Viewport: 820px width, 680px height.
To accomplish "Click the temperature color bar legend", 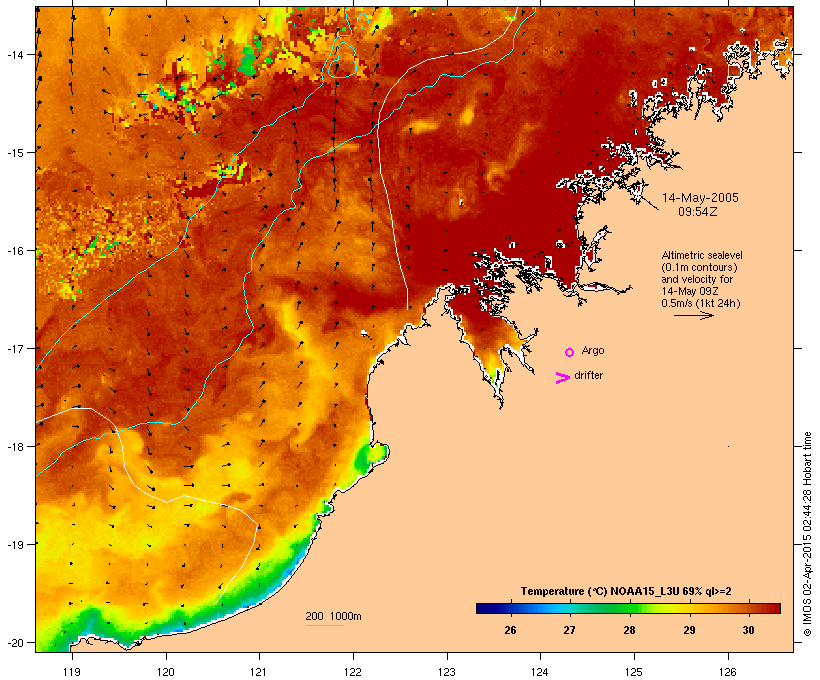I will pos(628,608).
